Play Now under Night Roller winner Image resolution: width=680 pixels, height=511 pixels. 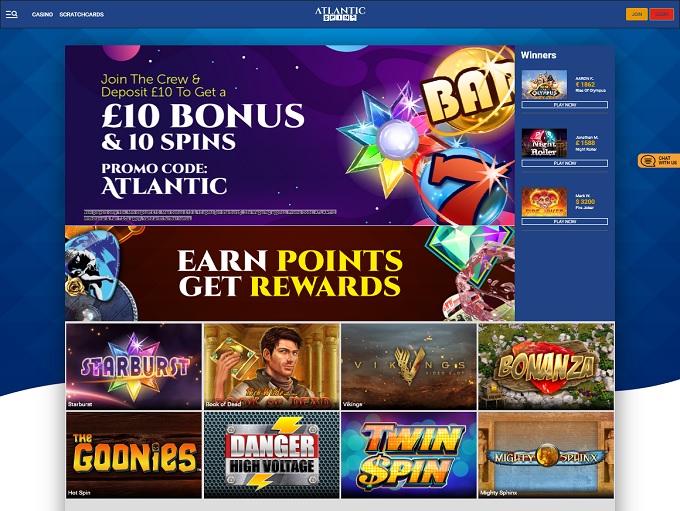[x=565, y=163]
